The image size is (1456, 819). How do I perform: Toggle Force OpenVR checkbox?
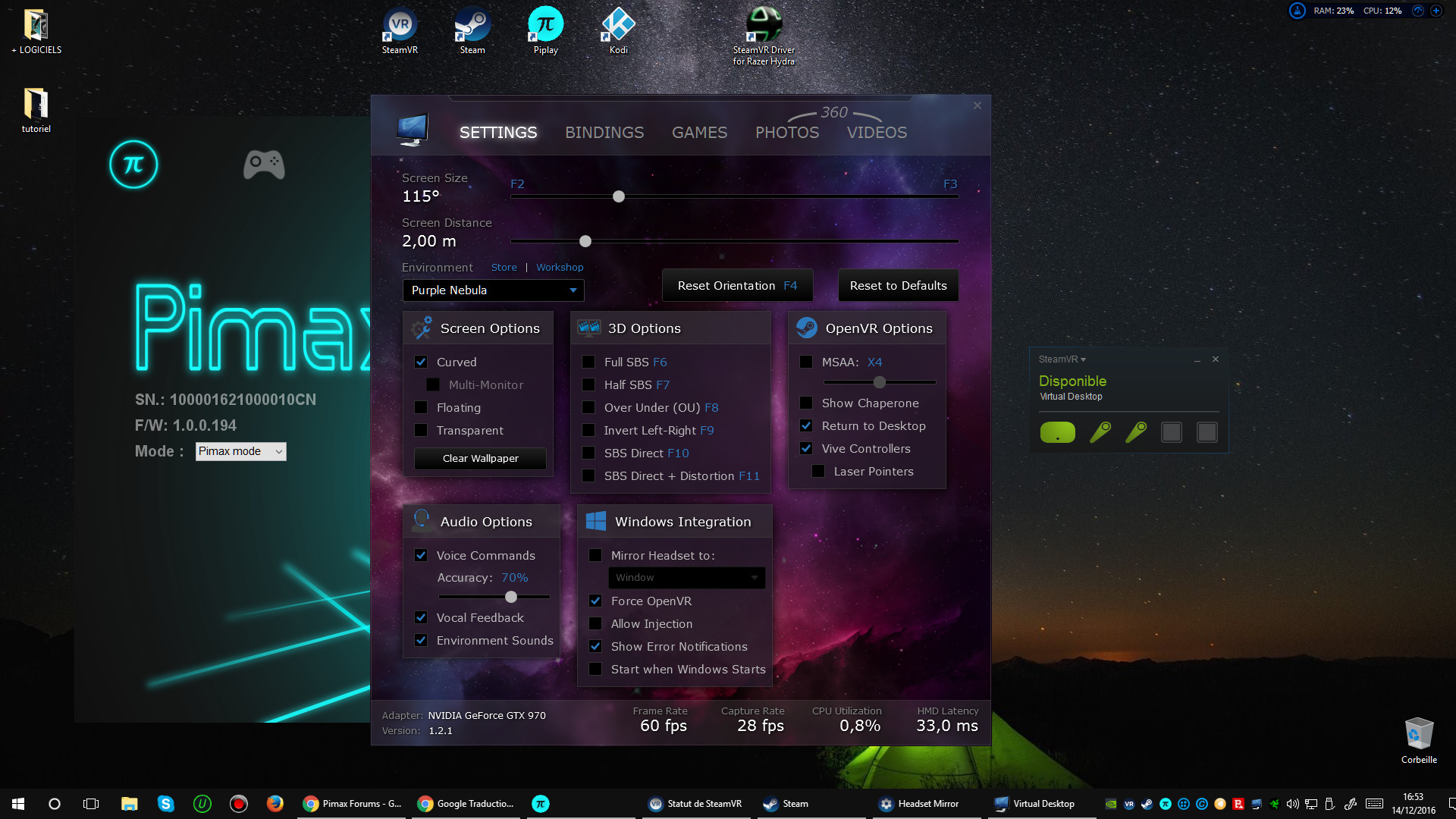point(595,601)
